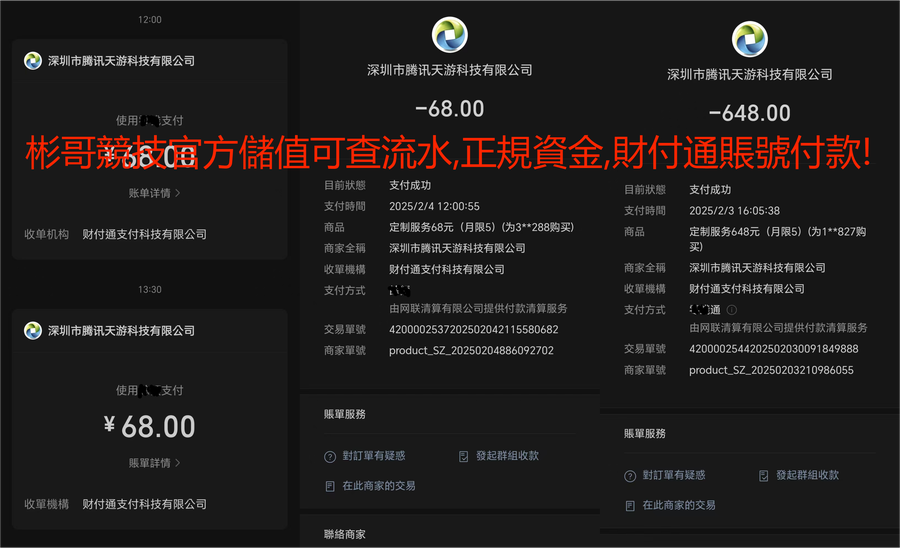Tap the merchant logo in the 13:30 payment card

(33, 331)
